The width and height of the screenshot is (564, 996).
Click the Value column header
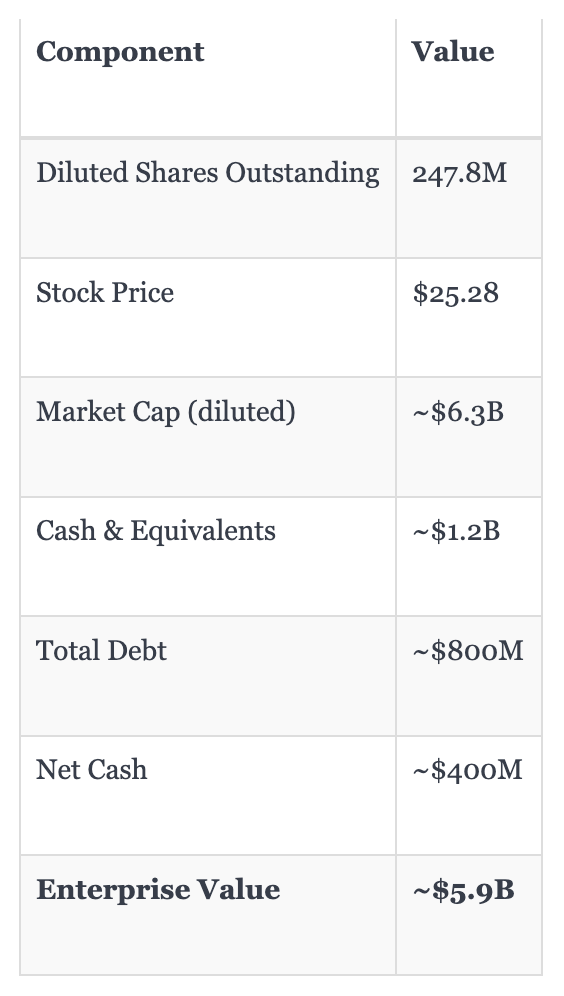453,51
